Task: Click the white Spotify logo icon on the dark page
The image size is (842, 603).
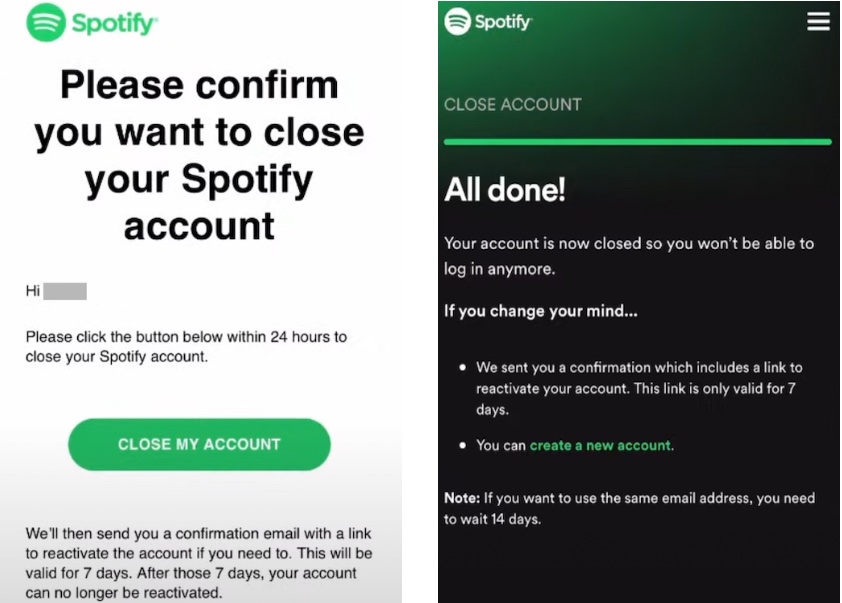Action: click(457, 21)
